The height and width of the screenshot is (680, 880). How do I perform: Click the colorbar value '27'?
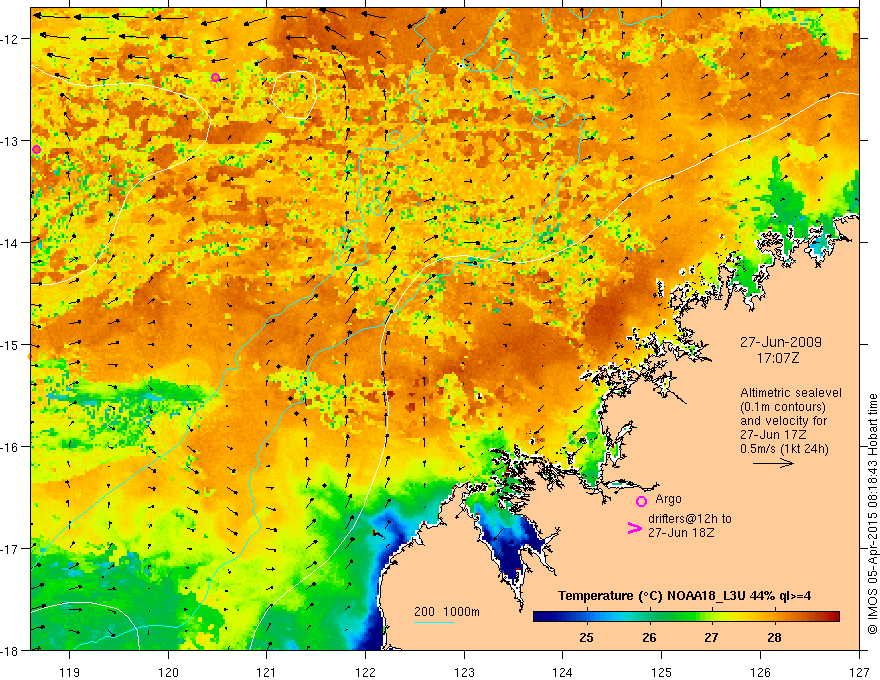[712, 638]
